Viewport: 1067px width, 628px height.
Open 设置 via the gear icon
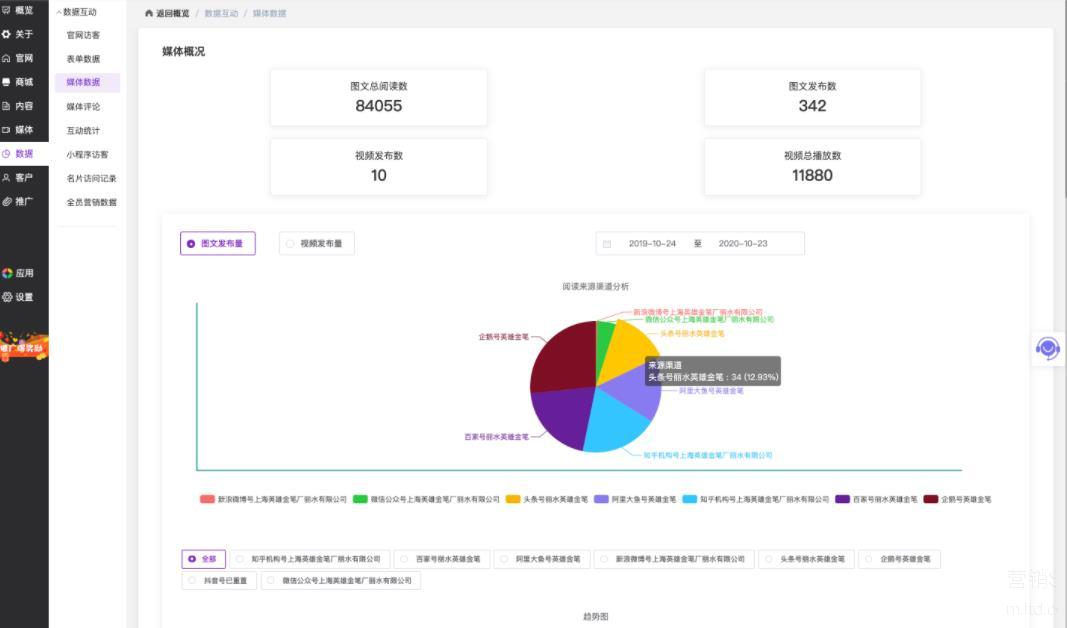pos(7,297)
